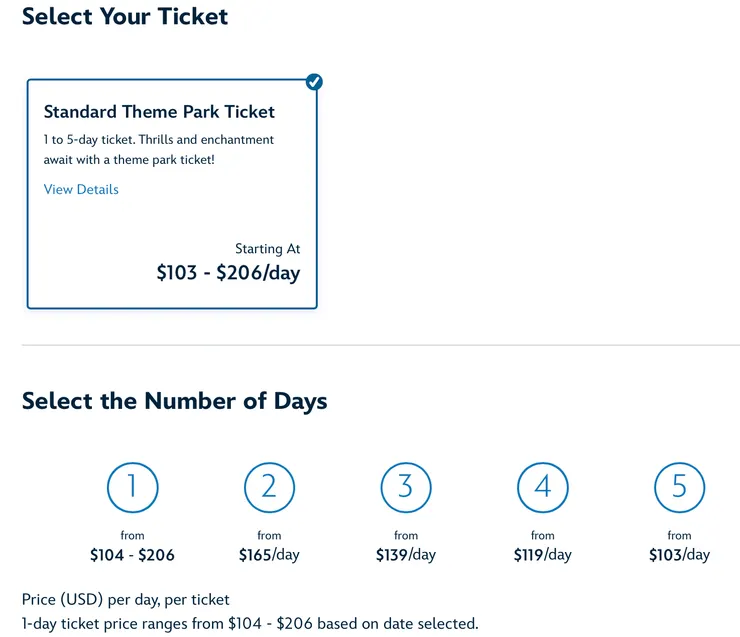The image size is (740, 637).
Task: Pick the 3-day circle option
Action: click(x=406, y=487)
